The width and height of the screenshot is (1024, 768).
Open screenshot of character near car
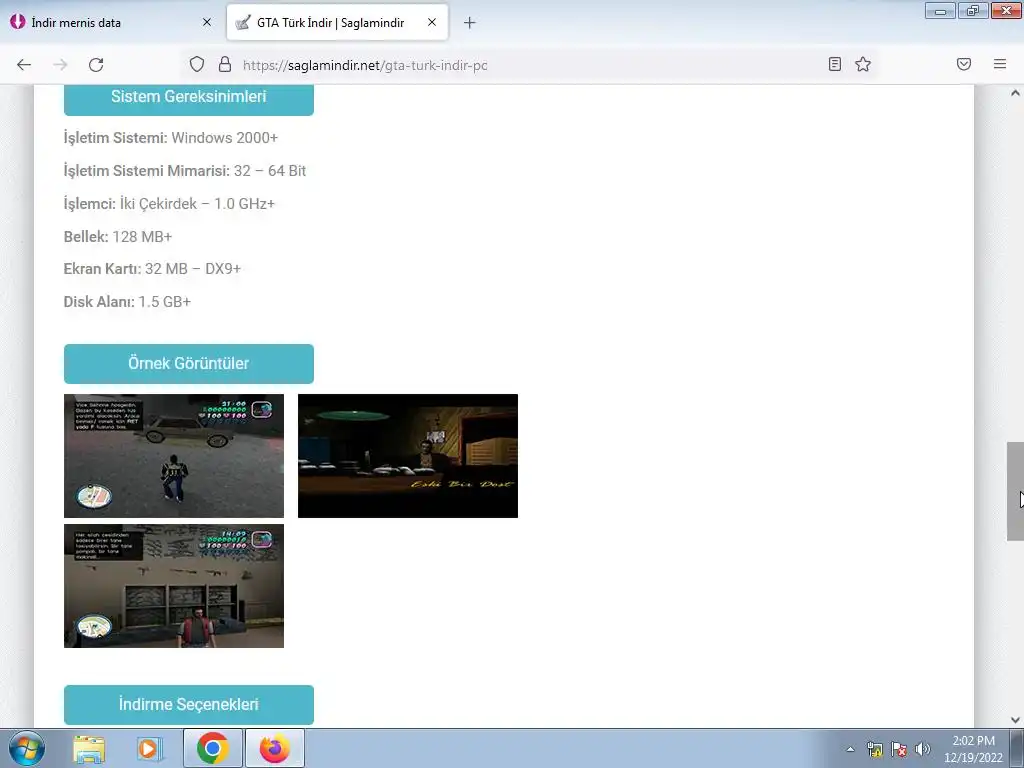[174, 456]
